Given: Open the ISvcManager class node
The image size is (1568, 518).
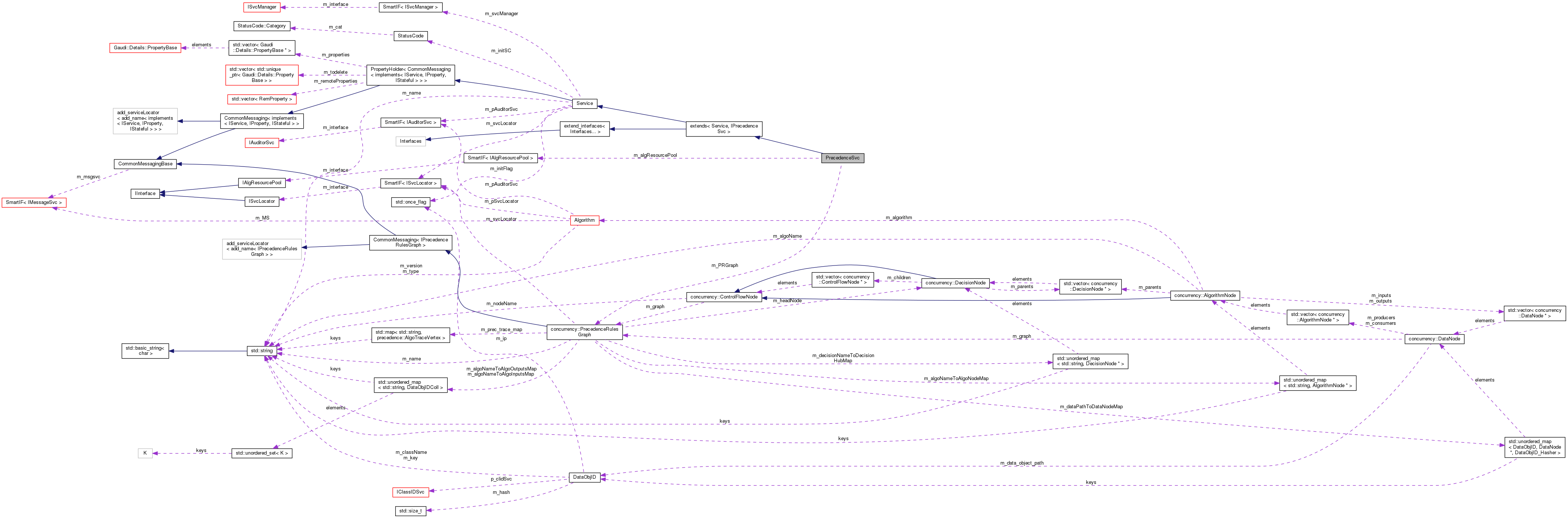Looking at the screenshot, I should 262,7.
